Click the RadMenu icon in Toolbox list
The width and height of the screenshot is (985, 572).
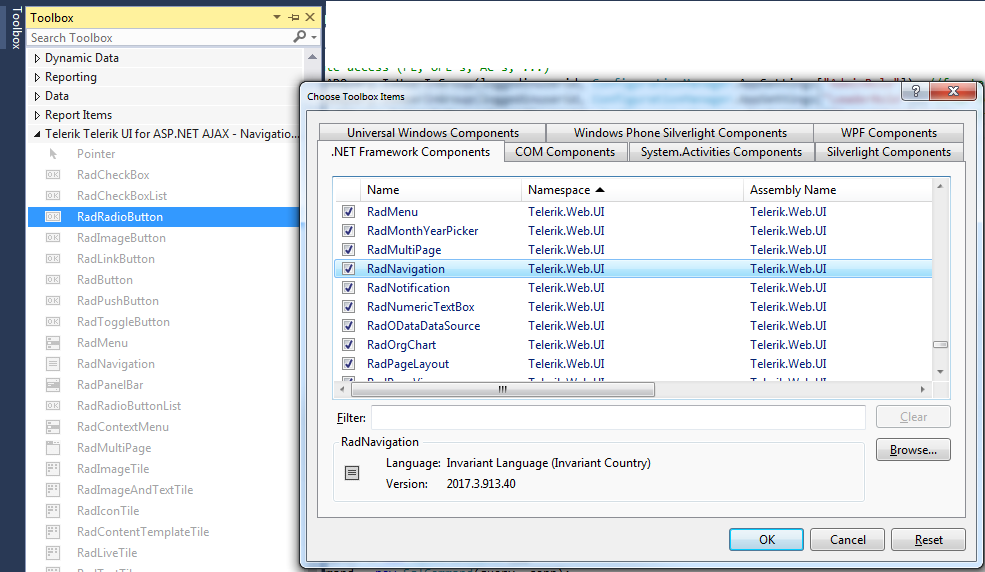coord(53,343)
